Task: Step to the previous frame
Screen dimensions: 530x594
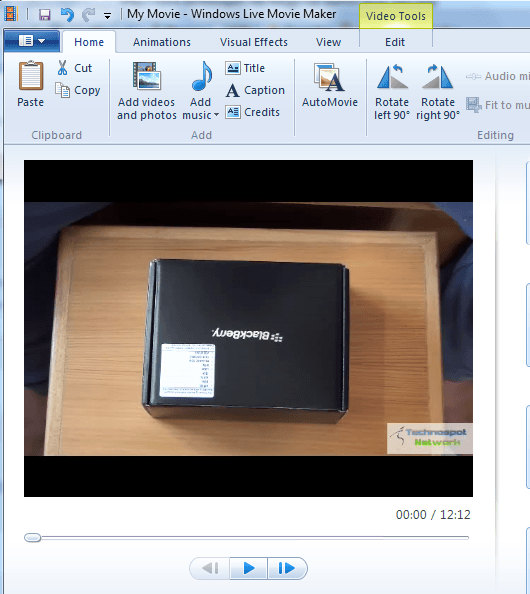Action: [x=209, y=568]
